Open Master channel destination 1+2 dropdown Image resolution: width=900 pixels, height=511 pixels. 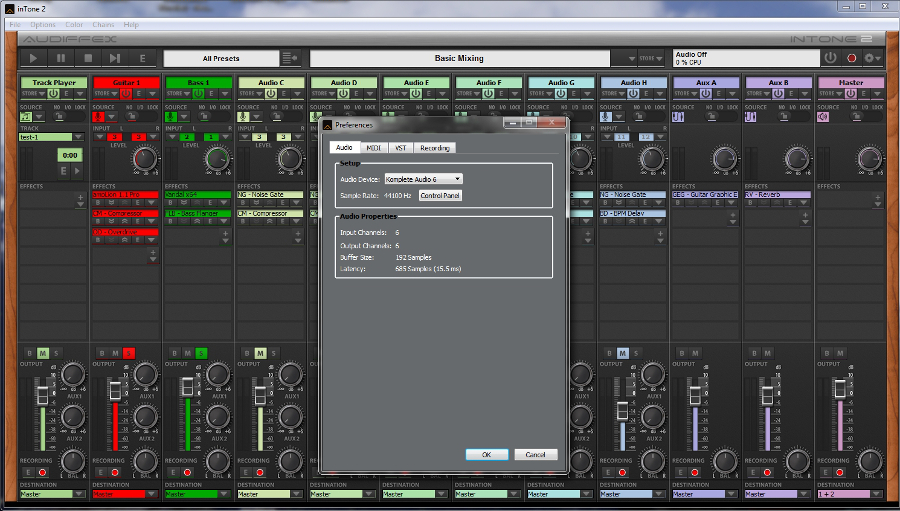(876, 494)
